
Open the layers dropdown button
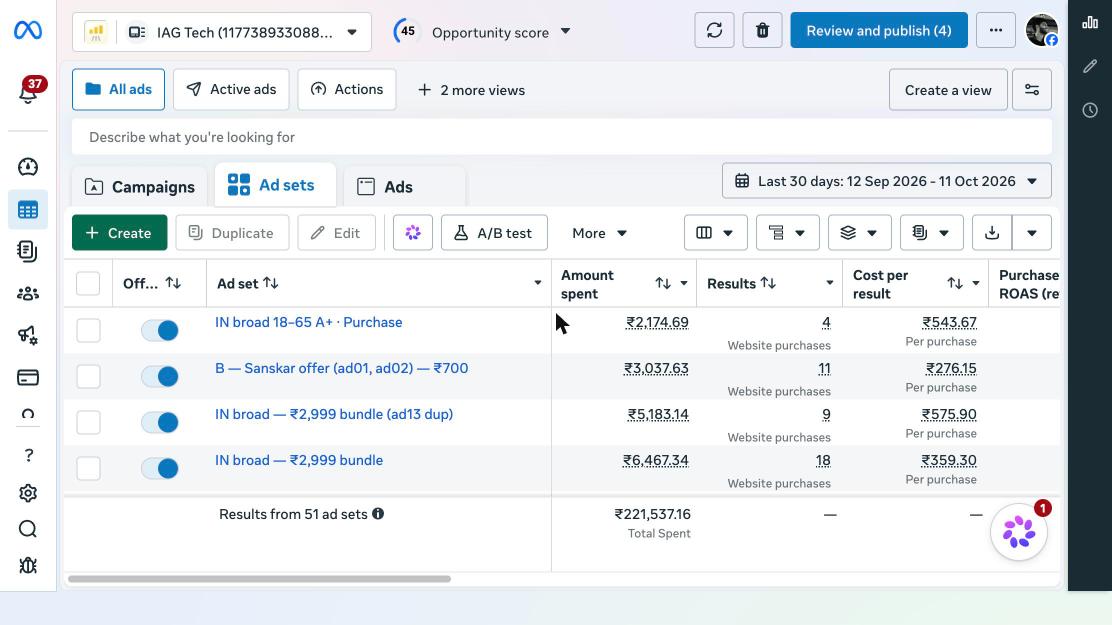(x=860, y=233)
